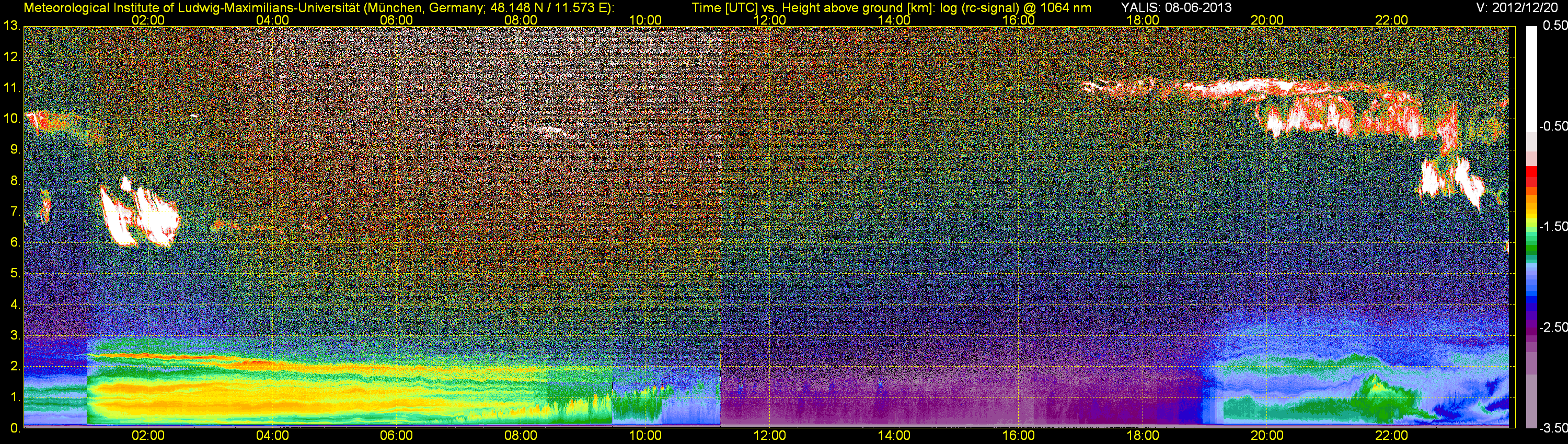Click the 13 km height axis label
This screenshot has height=444, width=1568.
(11, 26)
